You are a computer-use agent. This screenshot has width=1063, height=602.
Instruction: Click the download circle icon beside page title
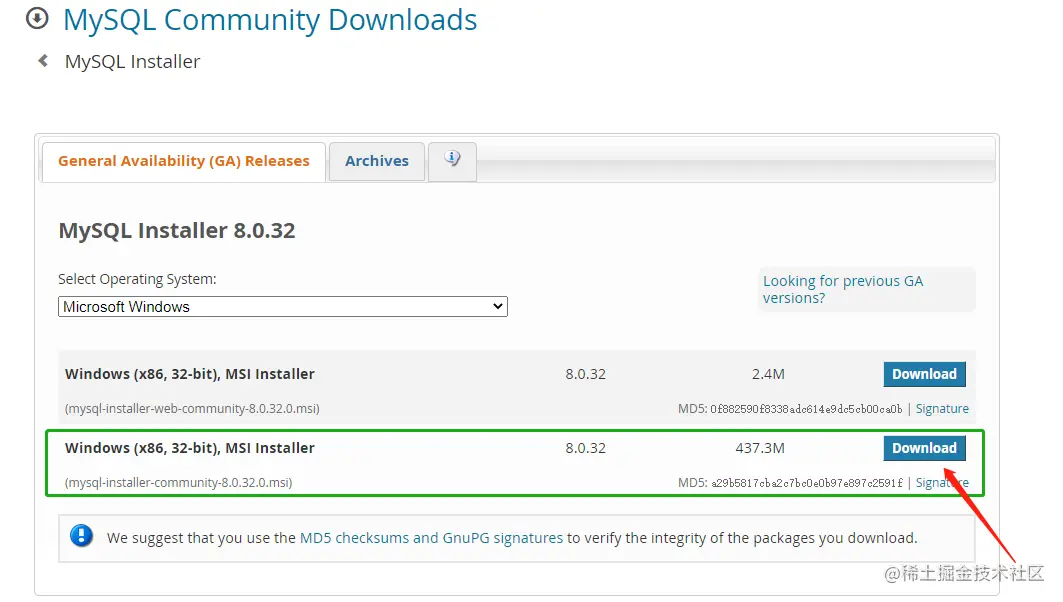pyautogui.click(x=37, y=18)
